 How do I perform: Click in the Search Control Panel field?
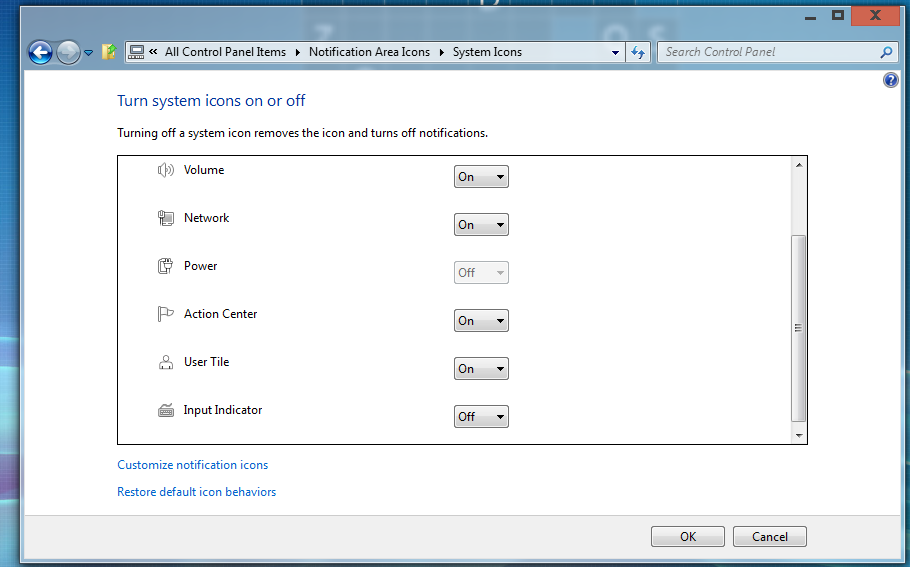pos(765,52)
